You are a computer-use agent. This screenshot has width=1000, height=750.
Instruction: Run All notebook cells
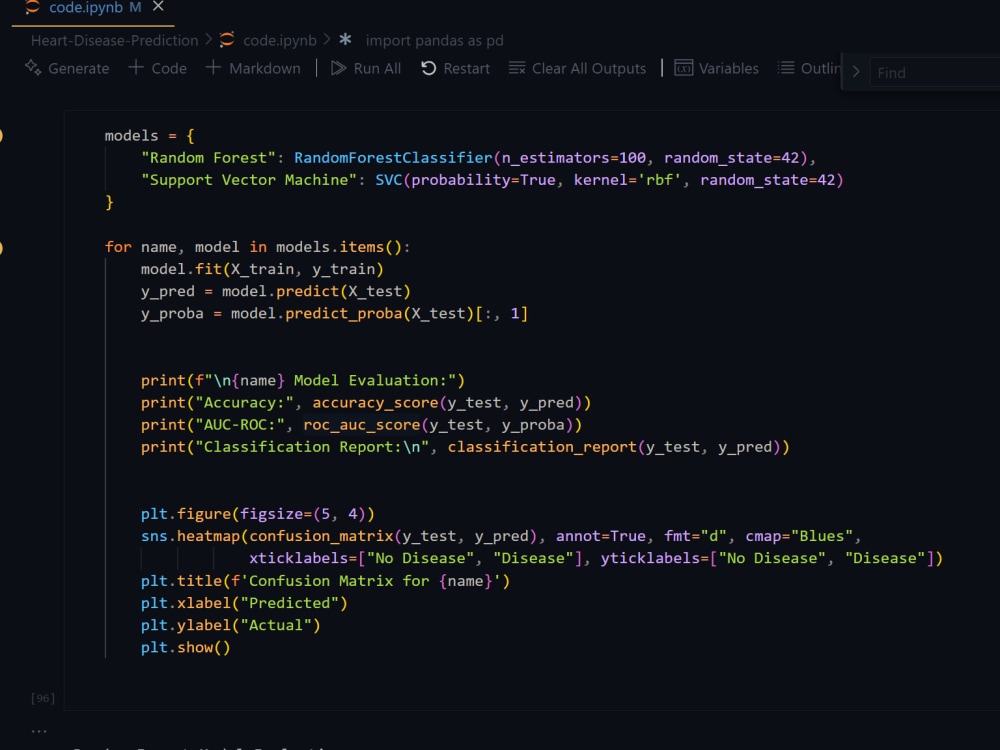pos(366,68)
